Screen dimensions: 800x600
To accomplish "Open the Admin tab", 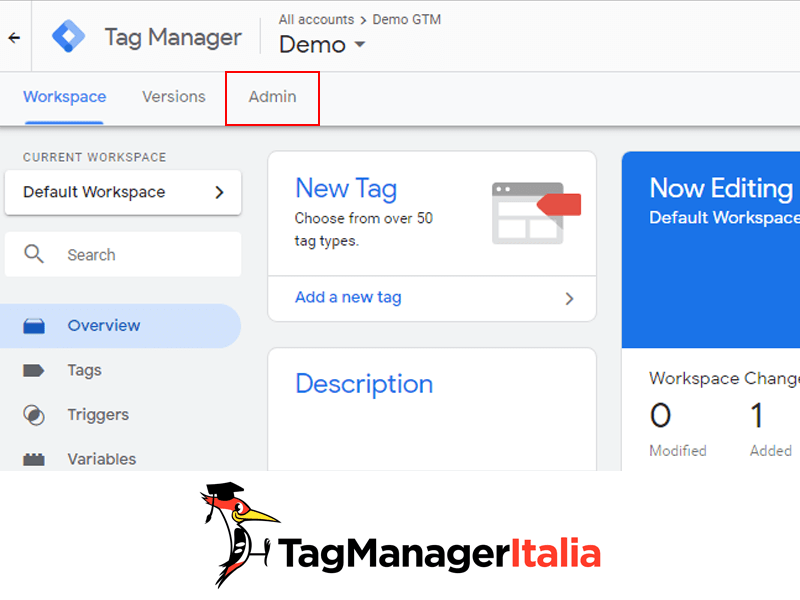I will (x=272, y=97).
